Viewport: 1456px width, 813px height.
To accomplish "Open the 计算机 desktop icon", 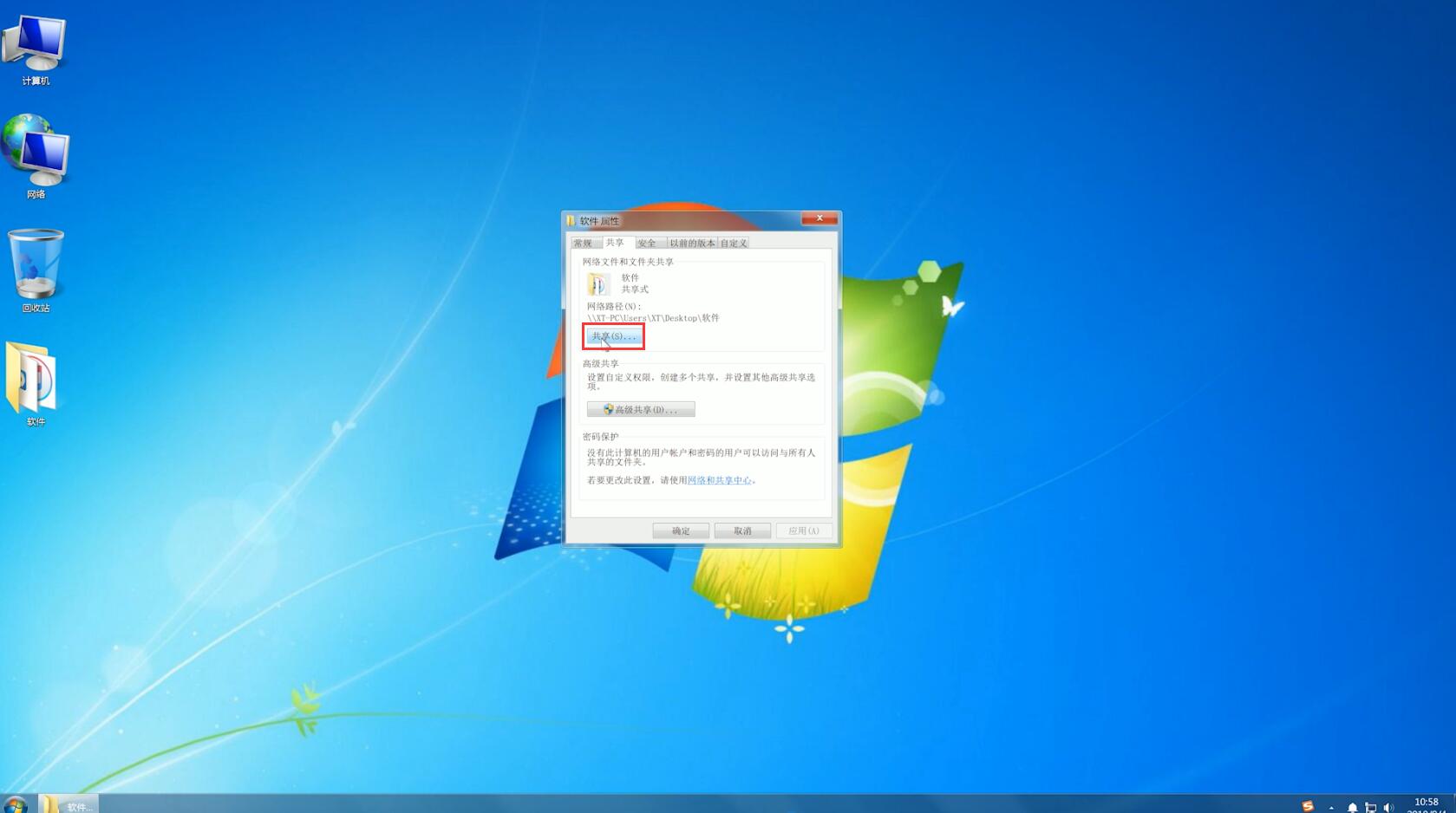I will coord(36,50).
